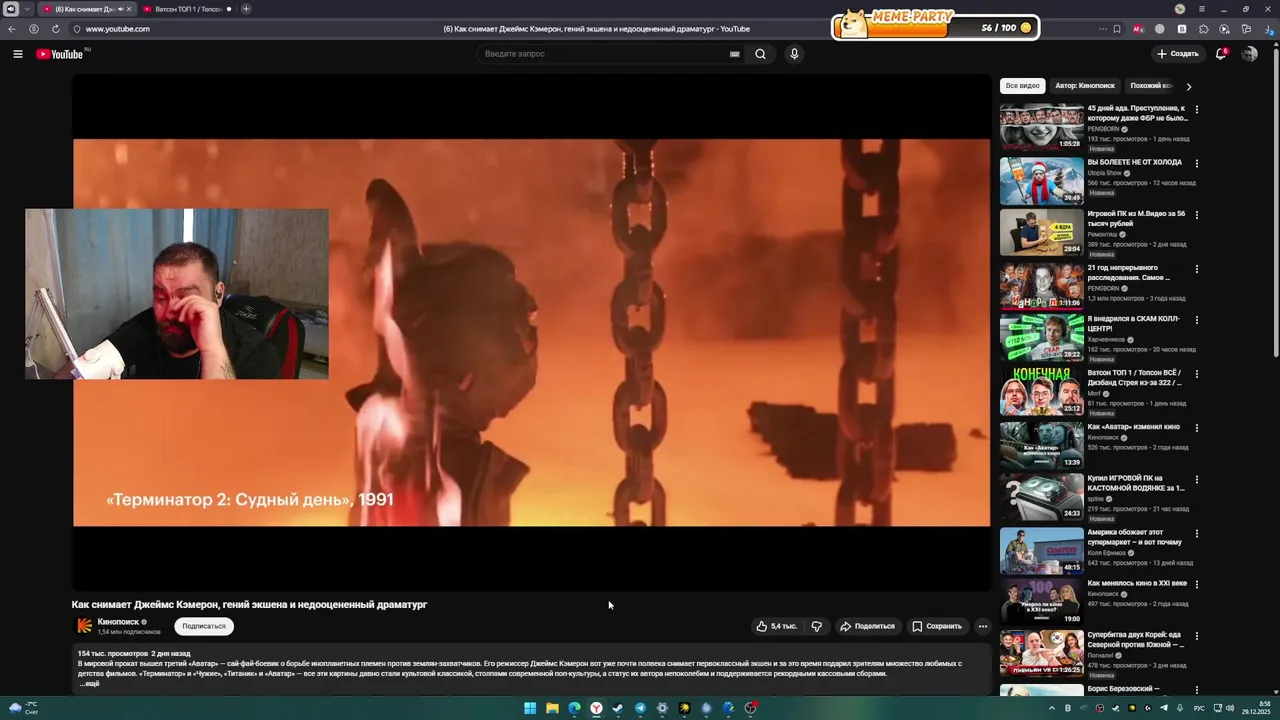Open a new browser tab
Screen dimensions: 1280x720
[x=246, y=9]
